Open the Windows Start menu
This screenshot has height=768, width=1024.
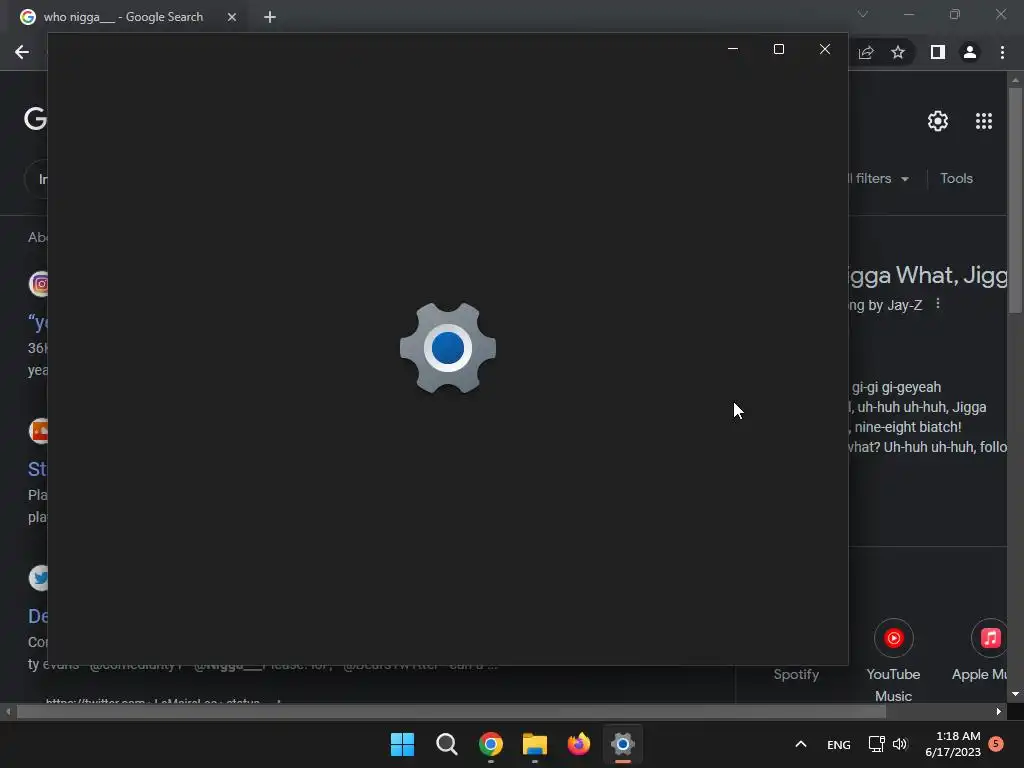pos(402,744)
